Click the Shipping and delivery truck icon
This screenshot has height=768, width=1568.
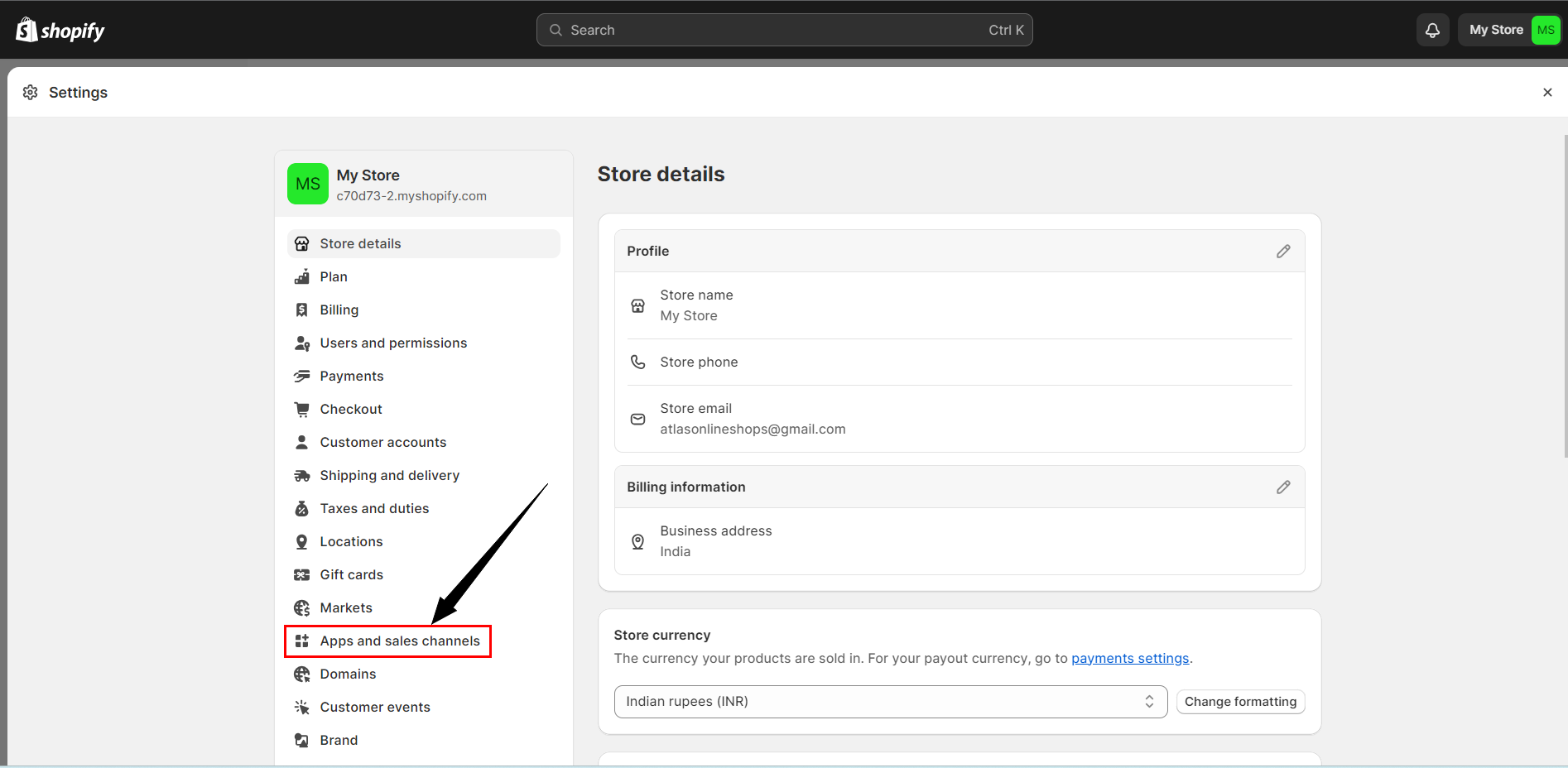(302, 476)
